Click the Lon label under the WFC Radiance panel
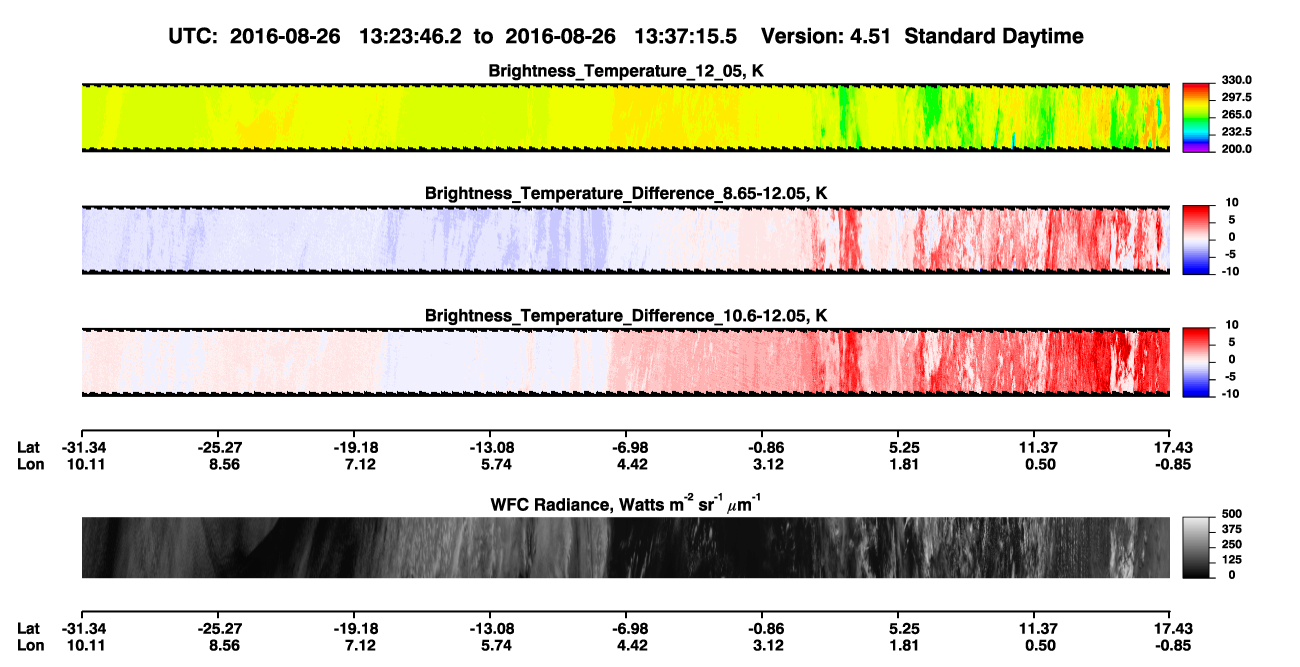 coord(29,645)
